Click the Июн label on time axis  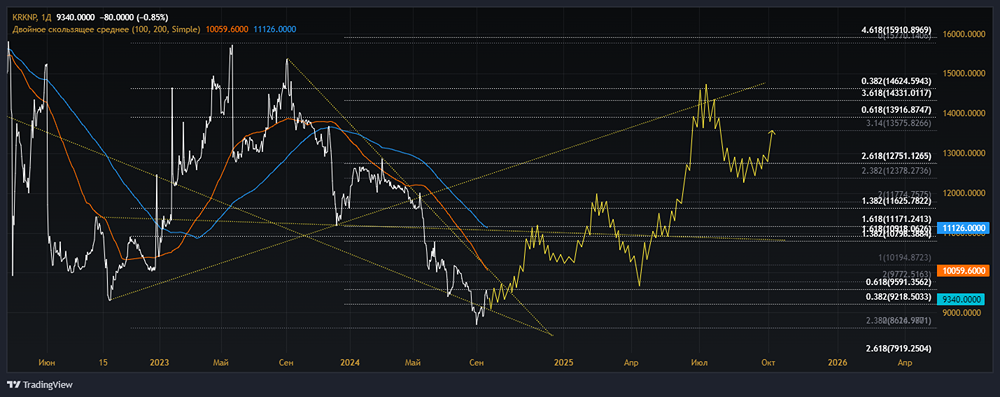tap(47, 363)
